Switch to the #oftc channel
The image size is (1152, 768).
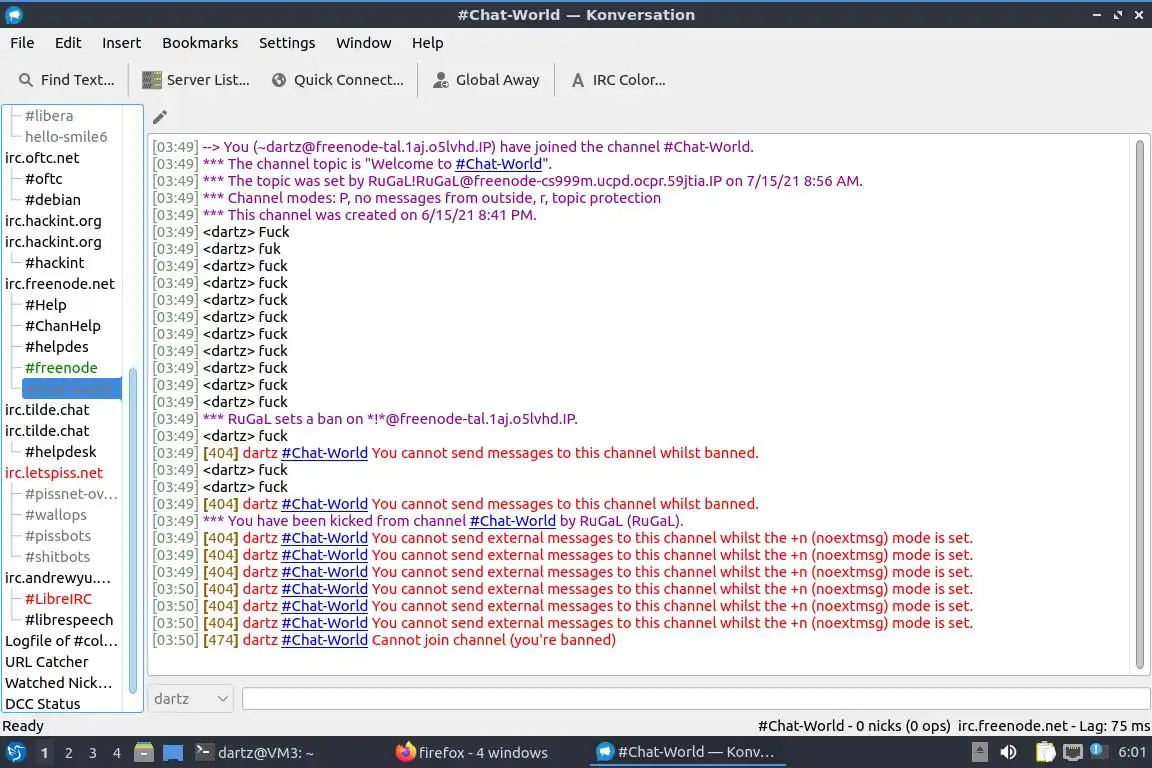pos(43,179)
